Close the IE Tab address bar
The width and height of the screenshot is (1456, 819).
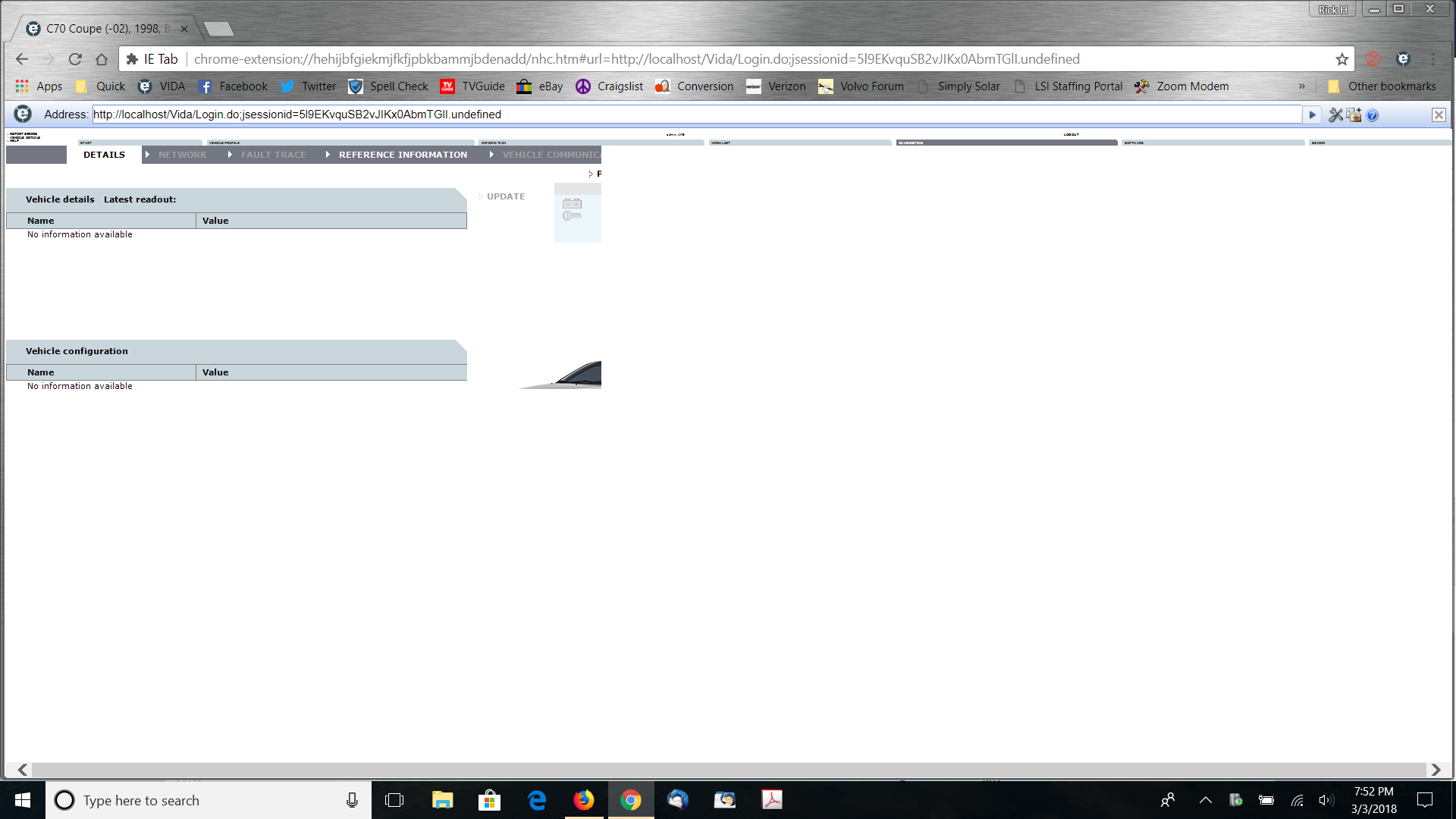1438,115
